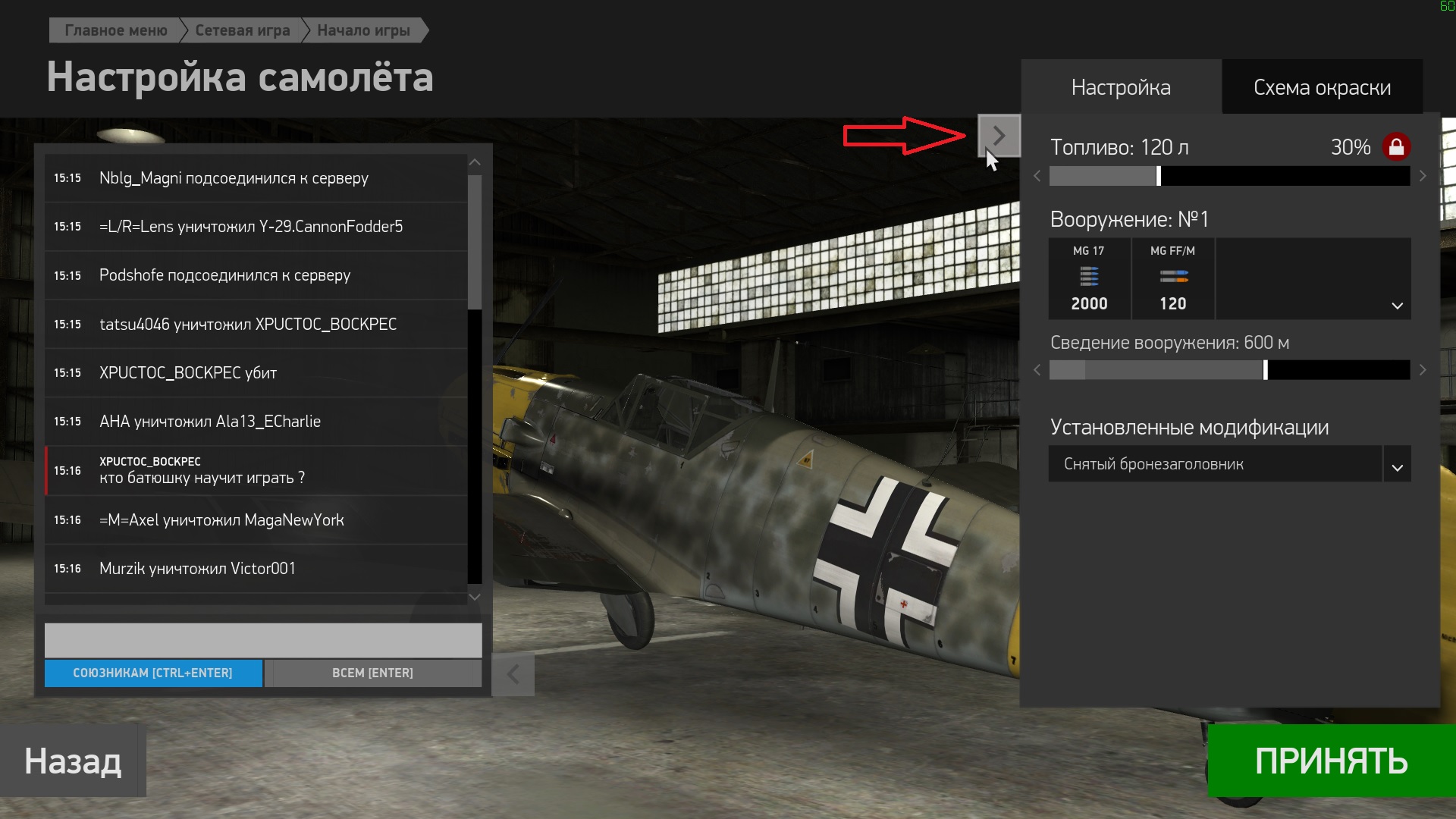Viewport: 1456px width, 819px height.
Task: Focus the chat message input field
Action: 263,641
